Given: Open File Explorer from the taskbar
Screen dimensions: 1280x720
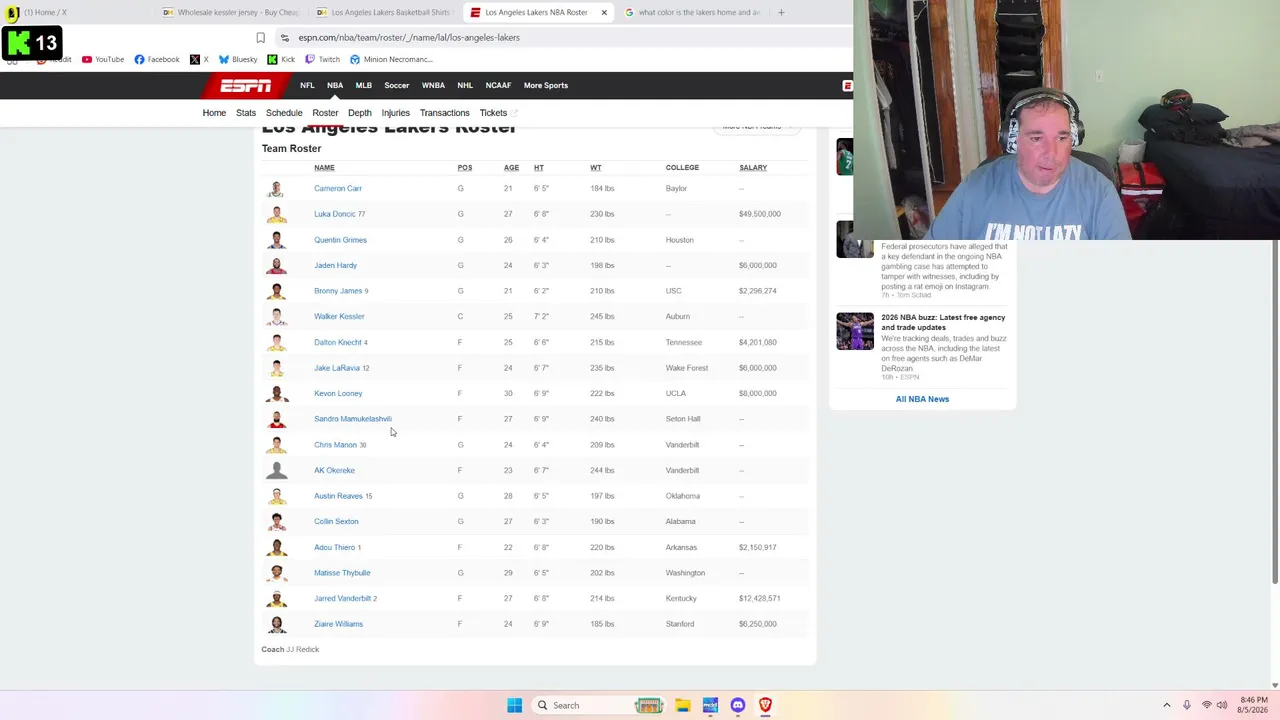Looking at the screenshot, I should click(682, 705).
